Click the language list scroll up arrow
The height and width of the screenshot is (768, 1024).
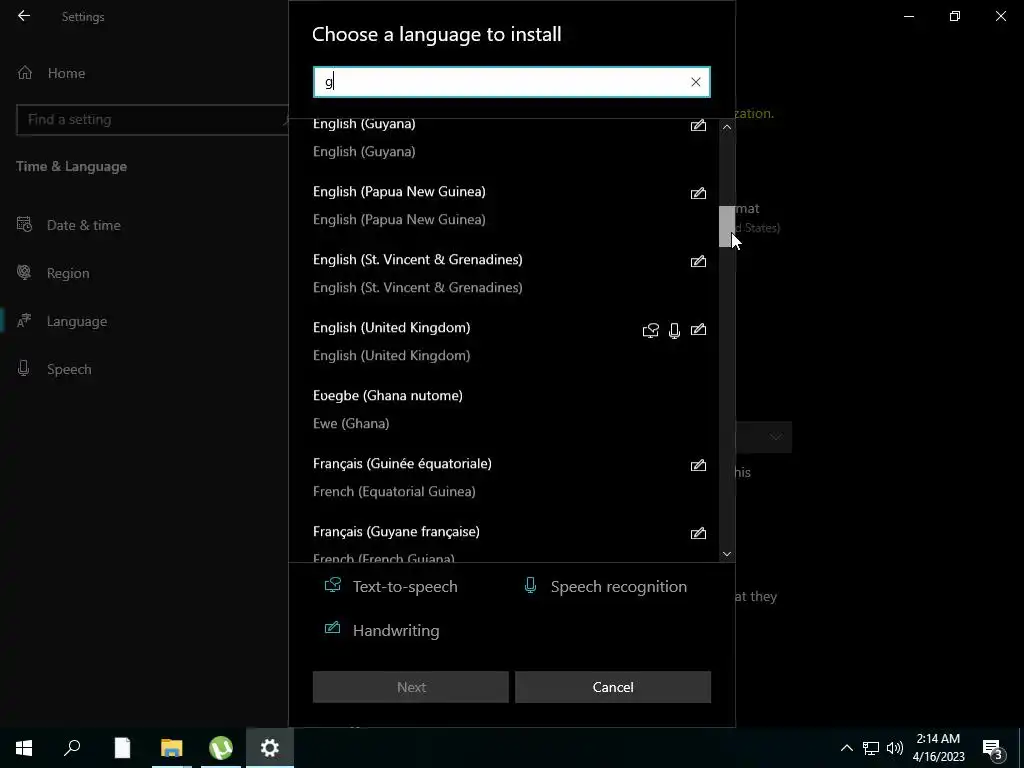click(727, 128)
